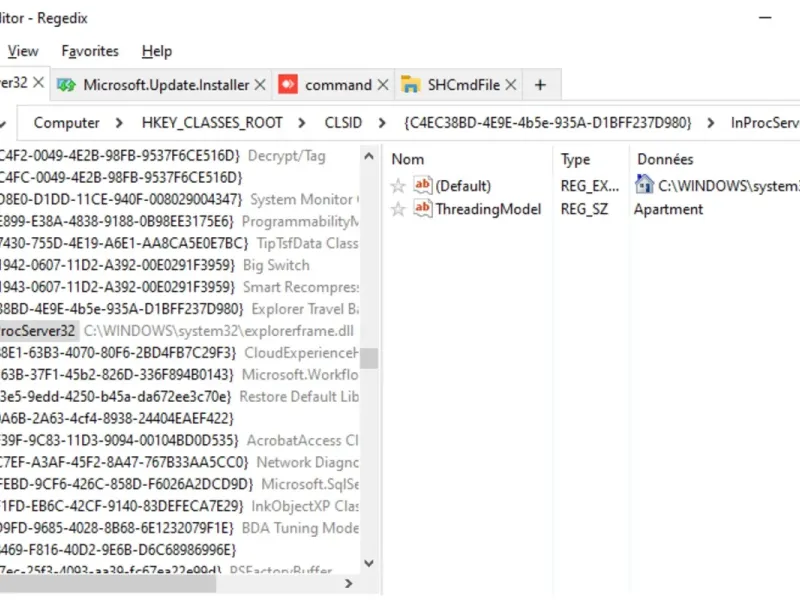
Task: Click the REG_EX... type cell
Action: pyautogui.click(x=590, y=186)
